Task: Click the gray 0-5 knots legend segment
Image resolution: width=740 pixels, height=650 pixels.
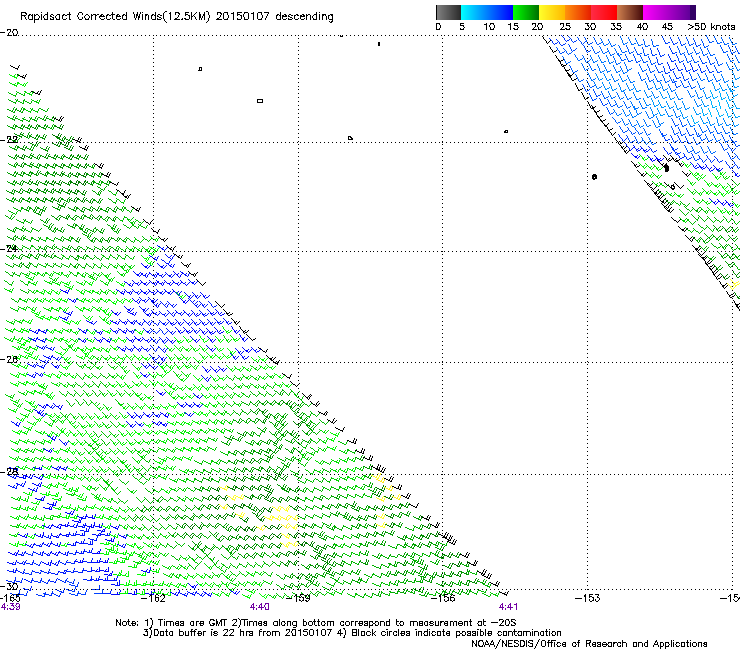Action: pos(448,12)
